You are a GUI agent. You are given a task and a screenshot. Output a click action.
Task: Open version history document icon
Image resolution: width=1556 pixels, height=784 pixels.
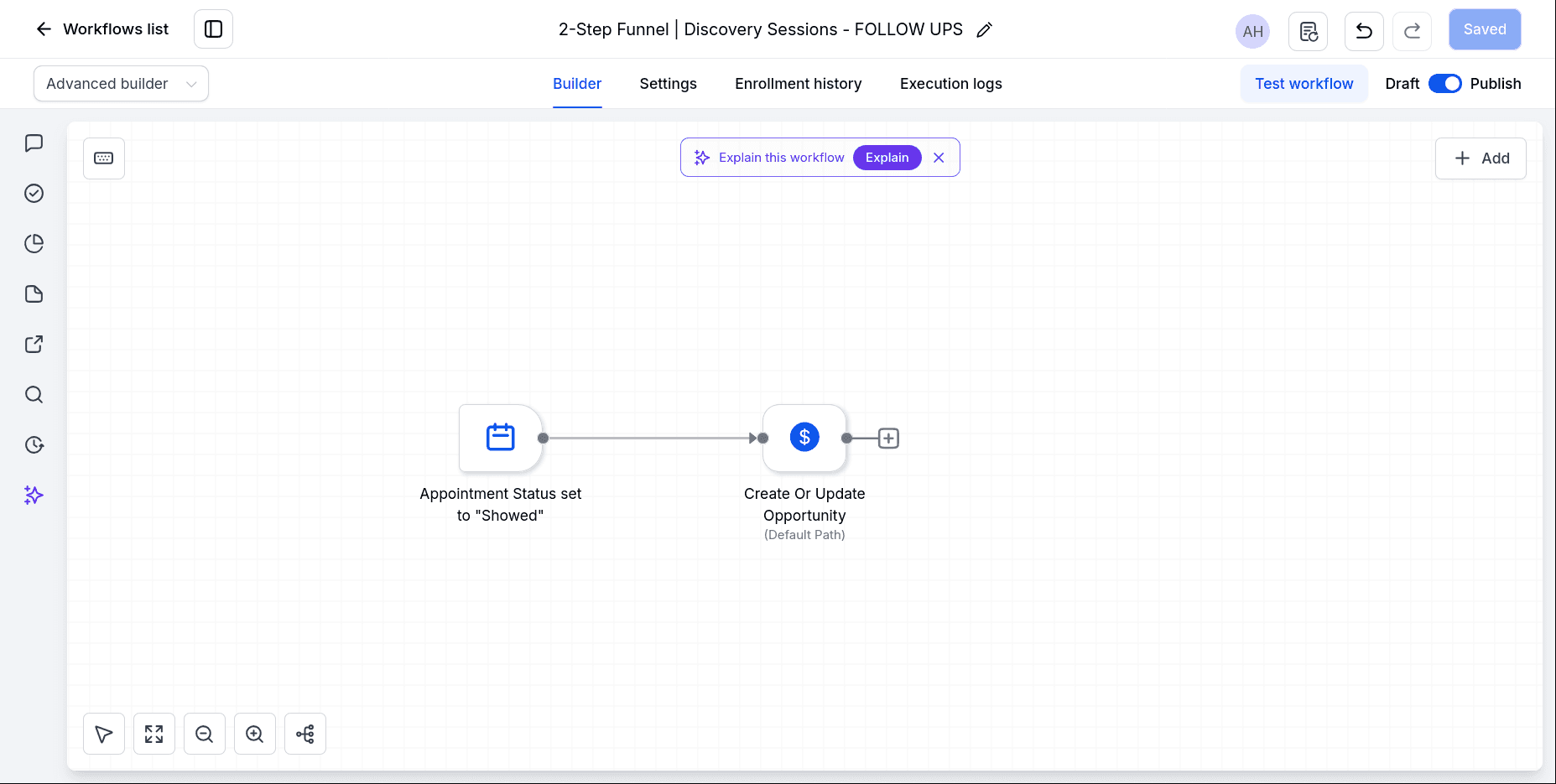pyautogui.click(x=1308, y=31)
